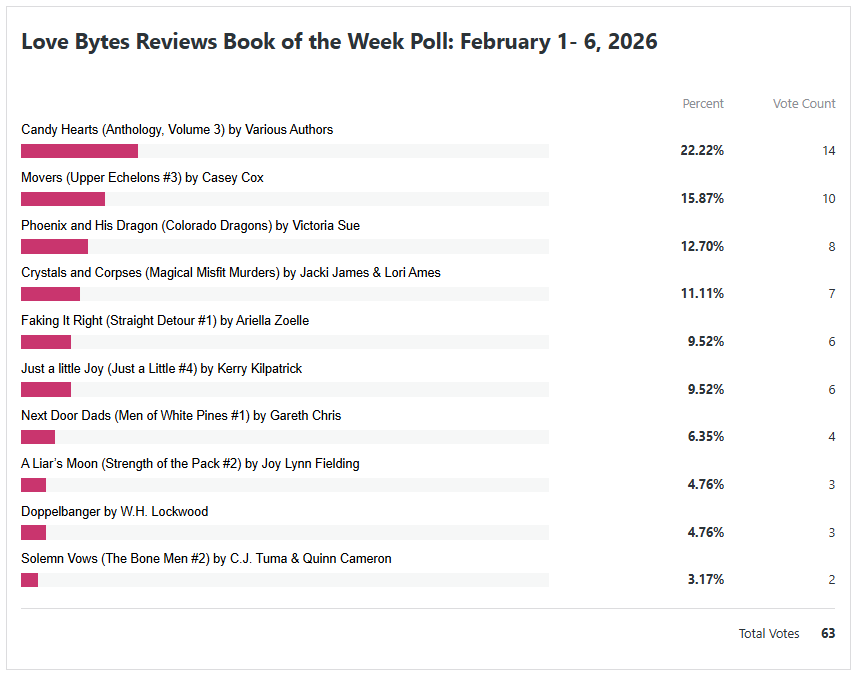Screen dimensions: 858x677
Task: Click Solemn Vows by Tuma & Cameron
Action: tap(206, 559)
